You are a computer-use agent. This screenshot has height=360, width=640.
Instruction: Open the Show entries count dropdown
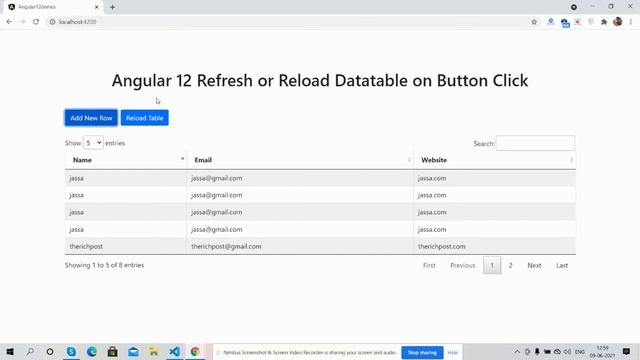(x=93, y=143)
